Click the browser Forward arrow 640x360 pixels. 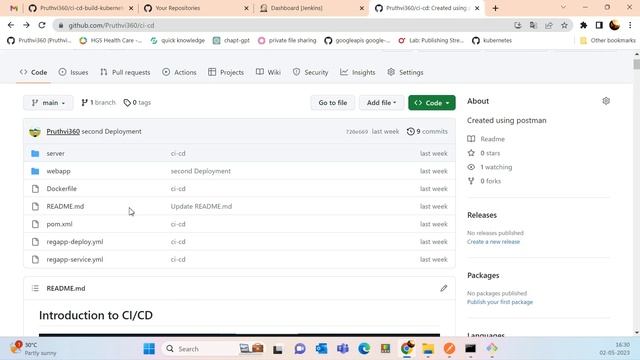coord(27,25)
